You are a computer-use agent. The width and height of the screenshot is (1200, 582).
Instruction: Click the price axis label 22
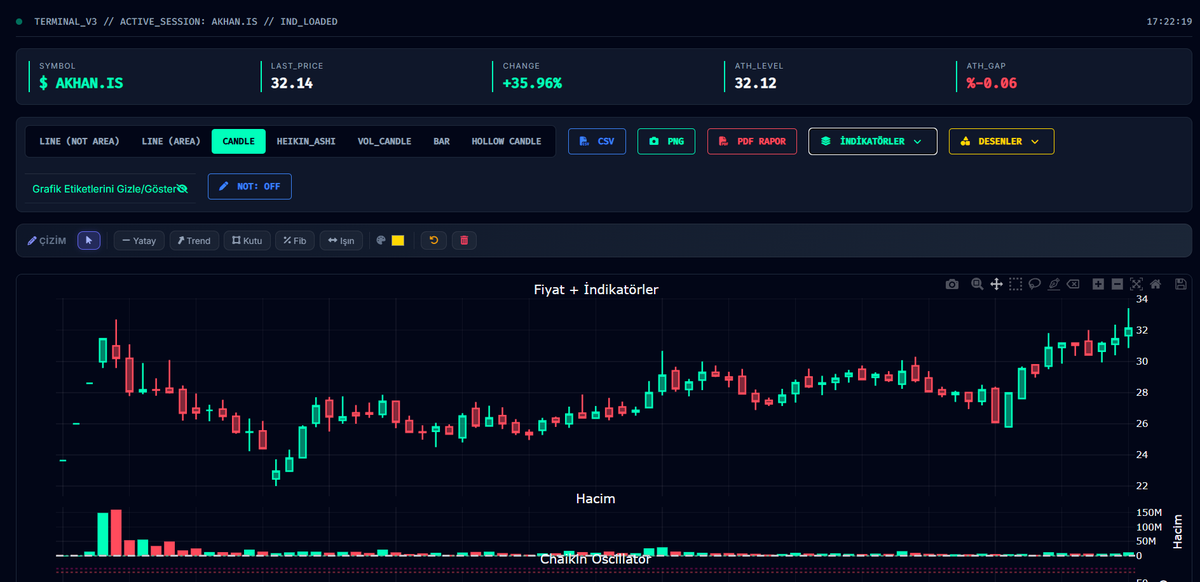pyautogui.click(x=1141, y=487)
